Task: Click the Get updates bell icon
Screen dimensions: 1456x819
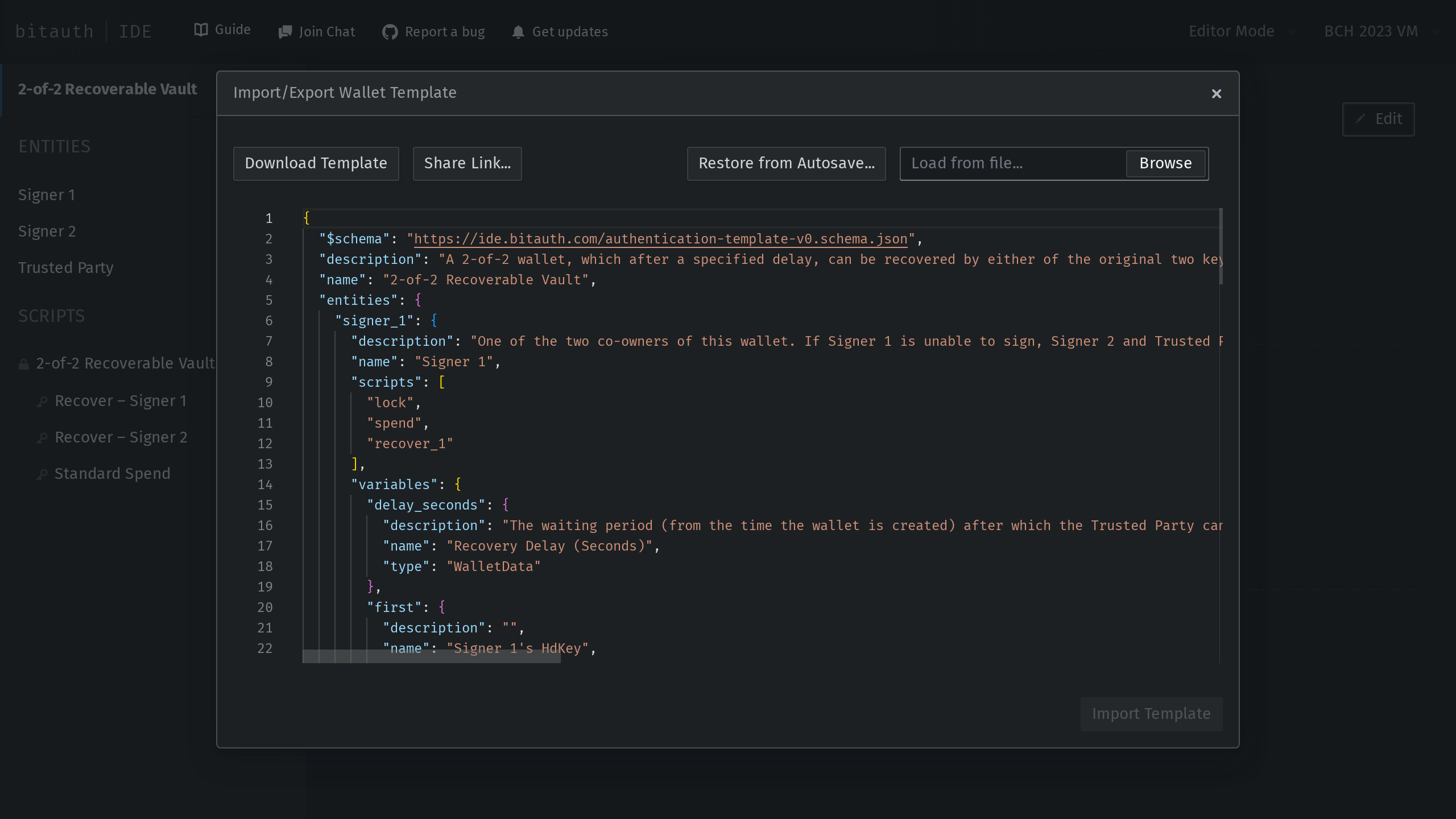Action: (518, 32)
